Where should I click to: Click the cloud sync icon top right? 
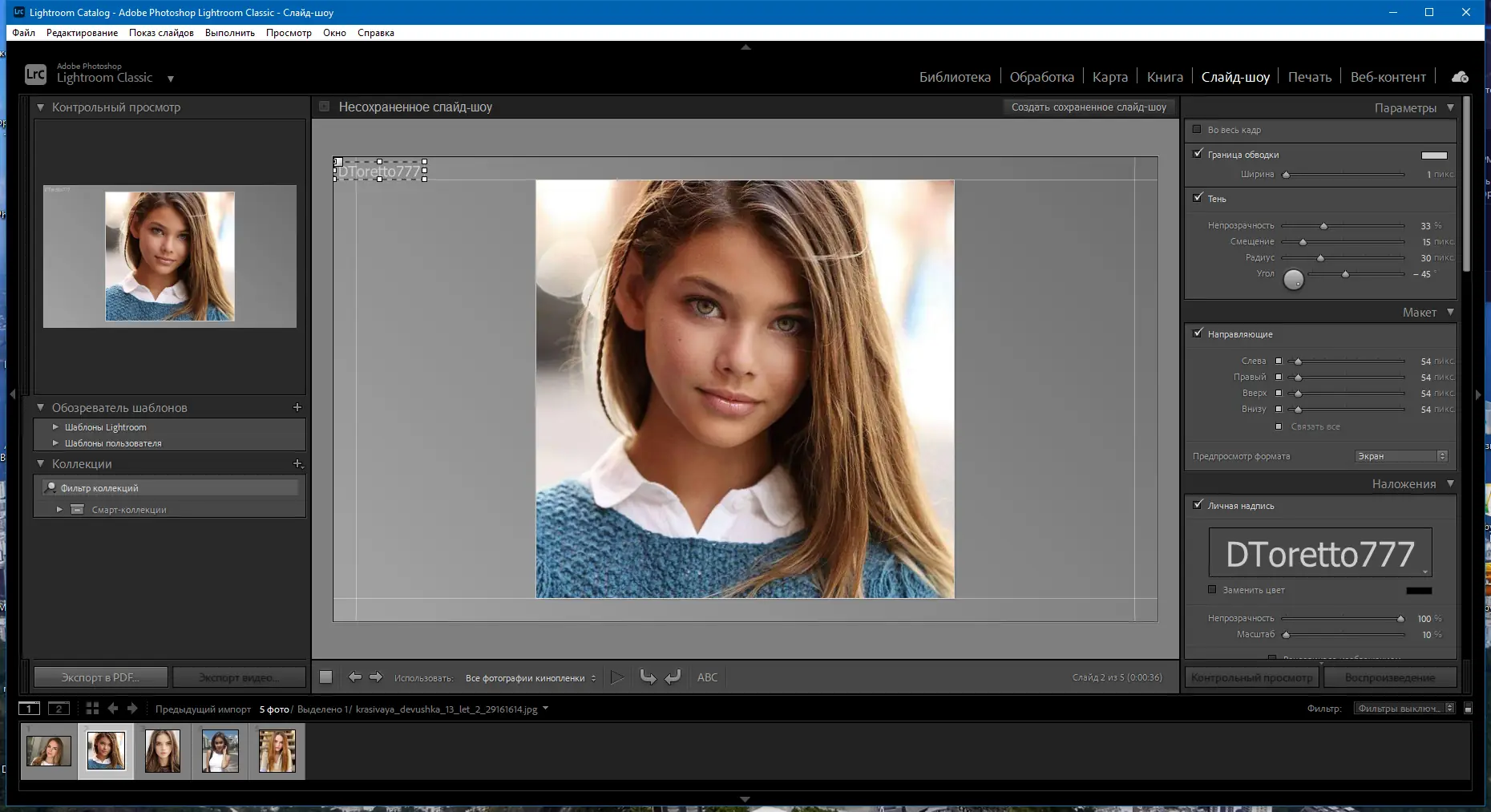(1461, 76)
